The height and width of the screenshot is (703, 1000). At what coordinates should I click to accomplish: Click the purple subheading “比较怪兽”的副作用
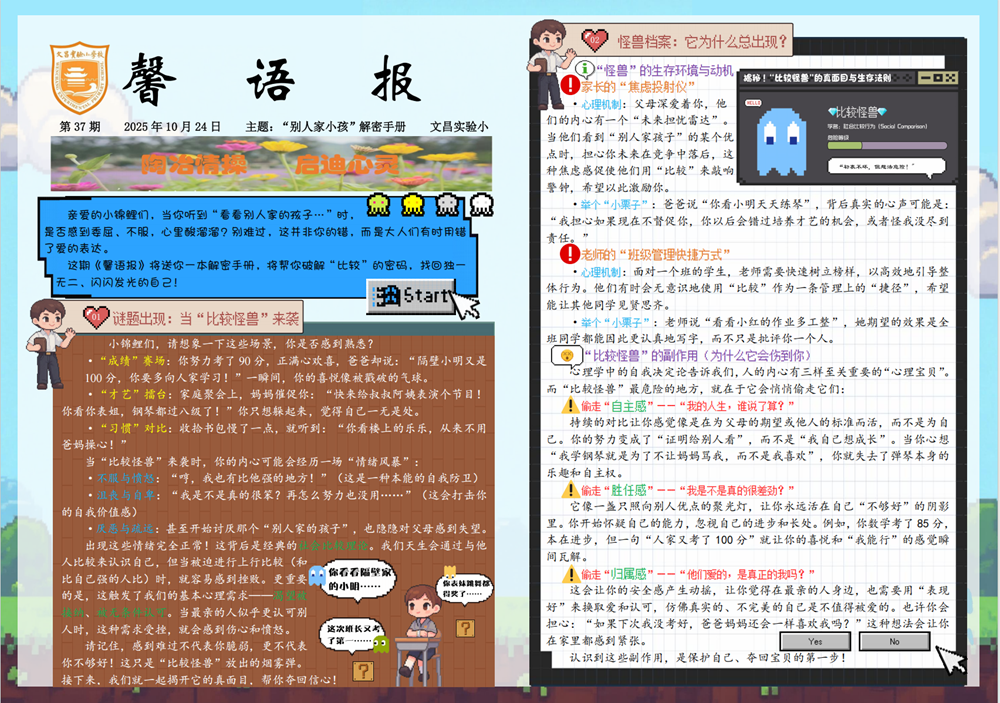697,356
